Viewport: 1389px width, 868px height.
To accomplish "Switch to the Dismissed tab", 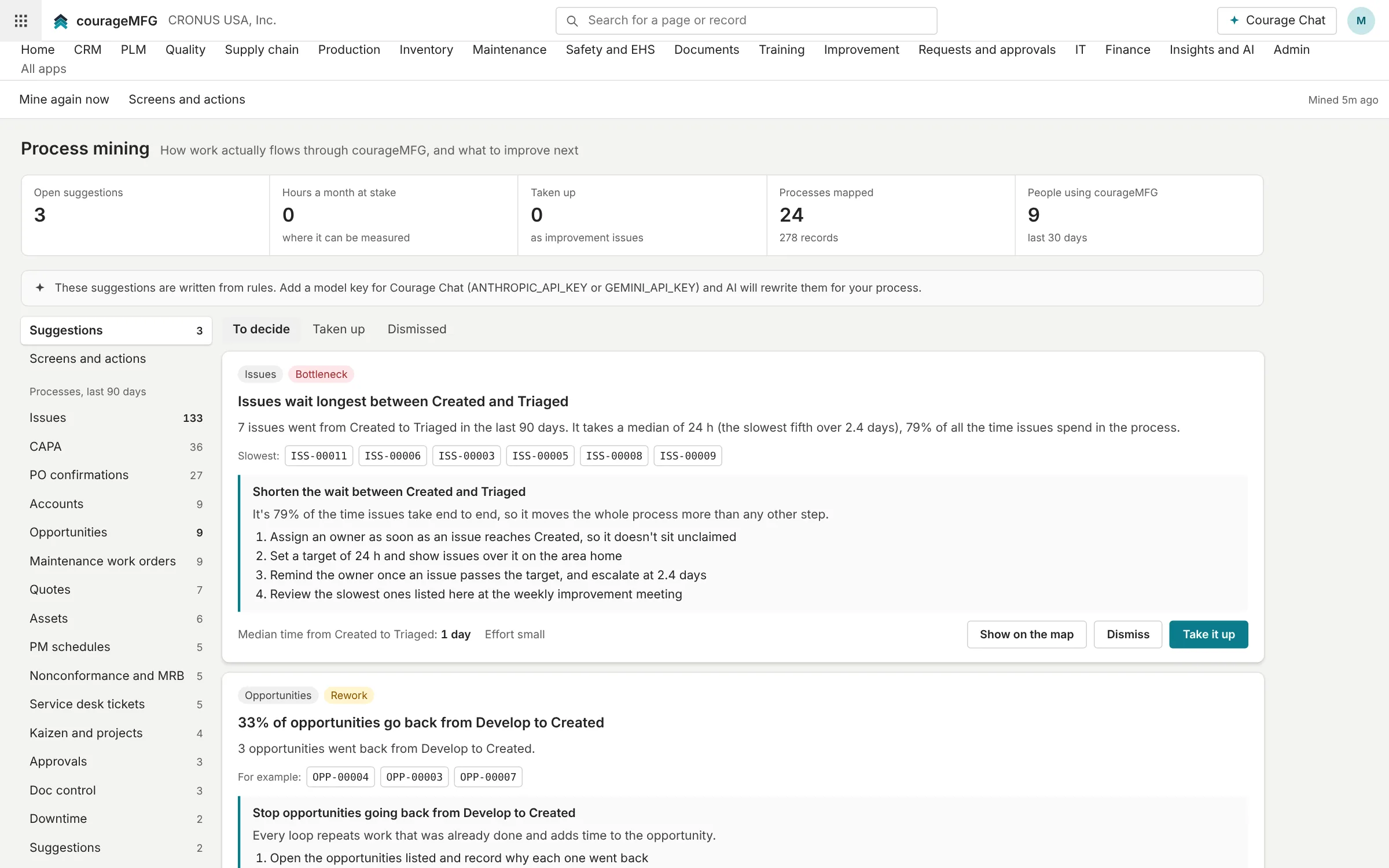I will coord(417,329).
